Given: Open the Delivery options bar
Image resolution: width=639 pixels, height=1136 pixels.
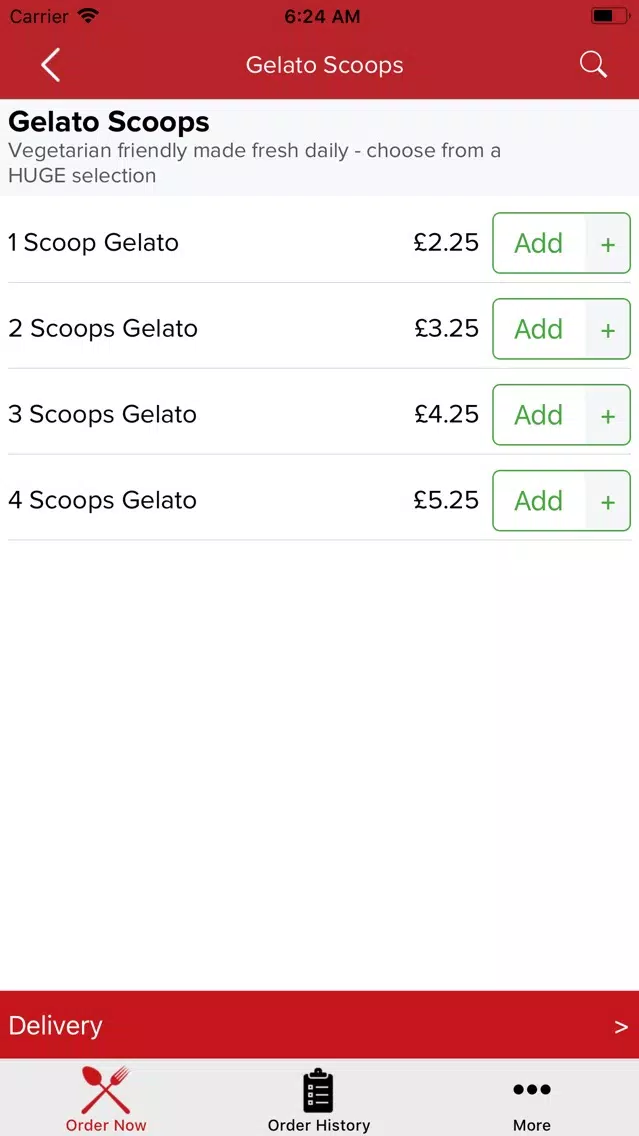Looking at the screenshot, I should (320, 1025).
